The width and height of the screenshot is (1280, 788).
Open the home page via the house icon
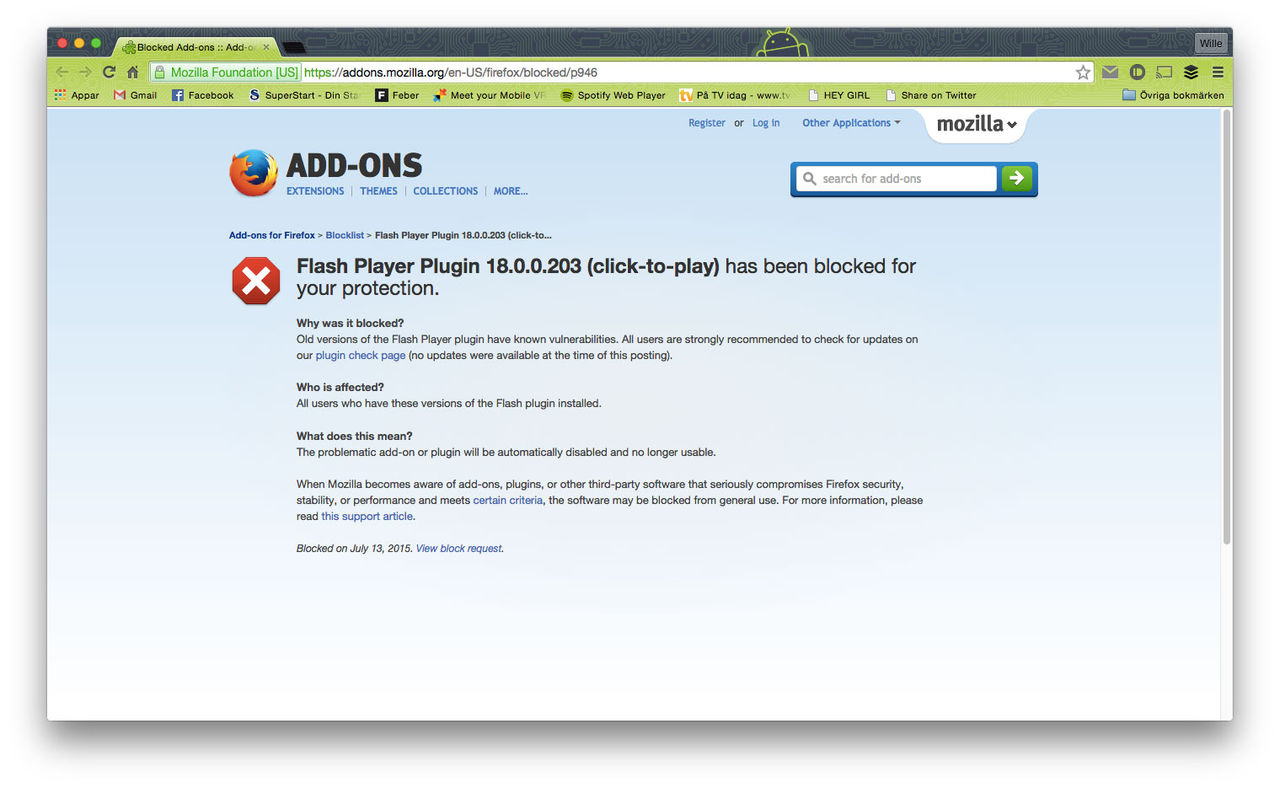coord(132,72)
